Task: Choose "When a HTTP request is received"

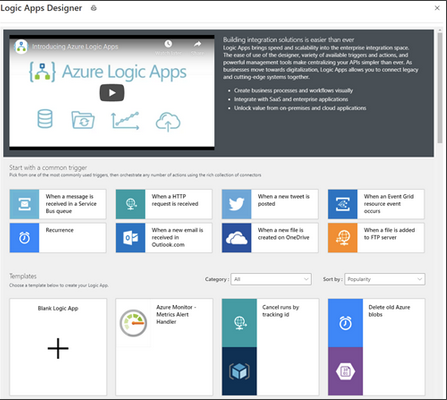Action: [175, 200]
